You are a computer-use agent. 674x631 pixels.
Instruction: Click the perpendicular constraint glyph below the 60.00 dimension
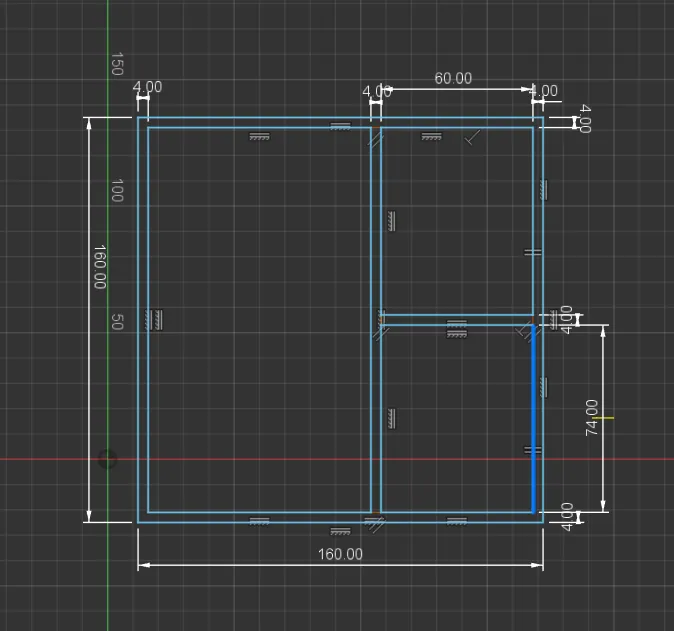tap(472, 138)
